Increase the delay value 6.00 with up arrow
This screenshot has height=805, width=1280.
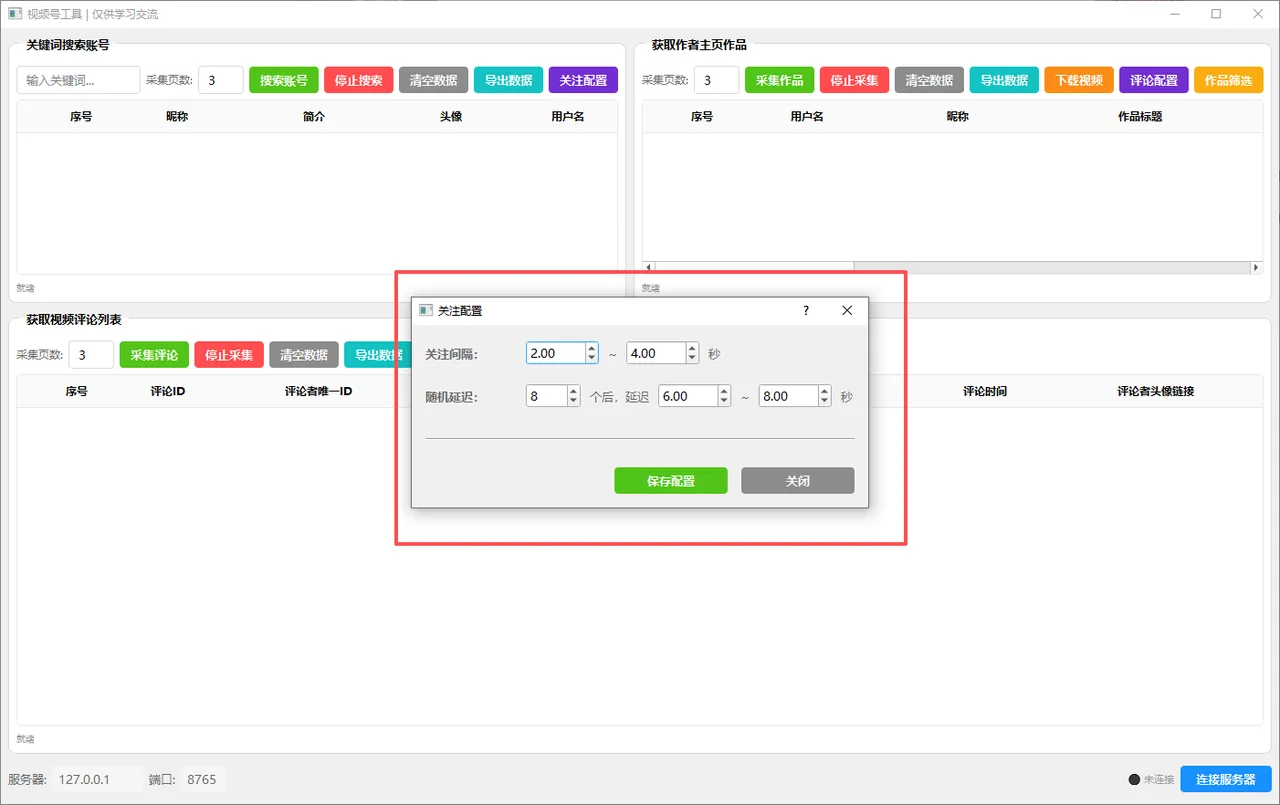click(724, 391)
